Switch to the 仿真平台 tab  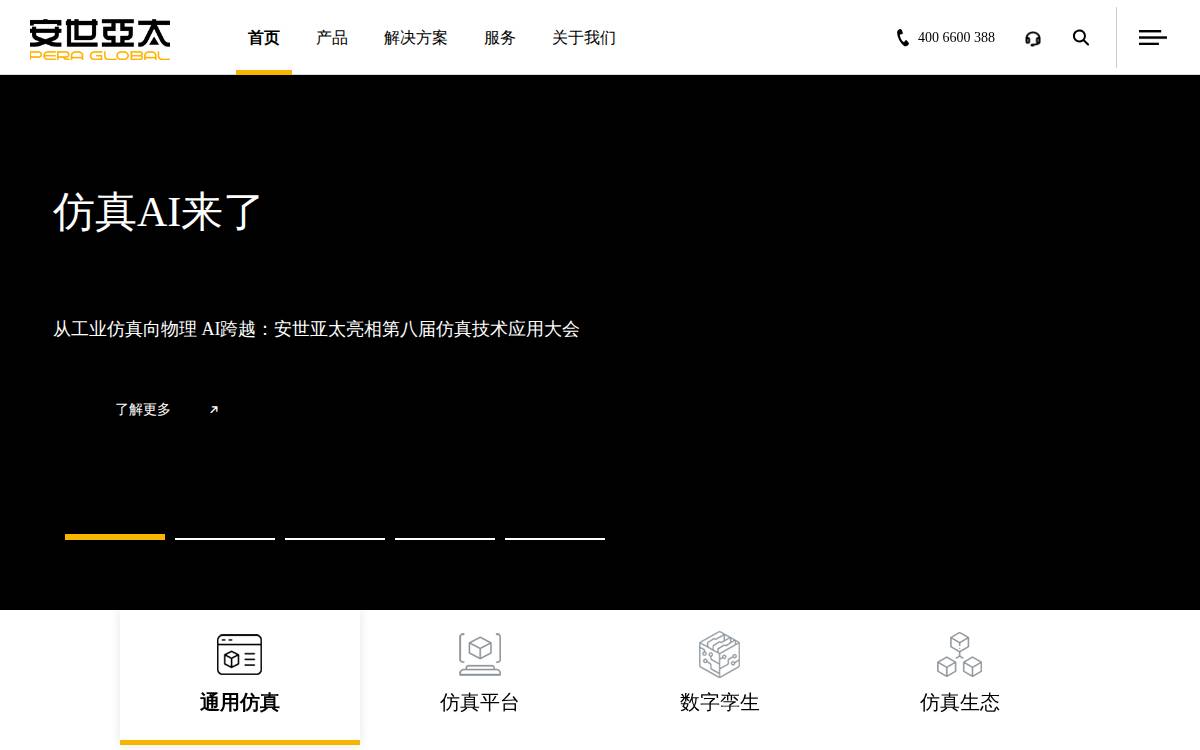click(x=480, y=677)
